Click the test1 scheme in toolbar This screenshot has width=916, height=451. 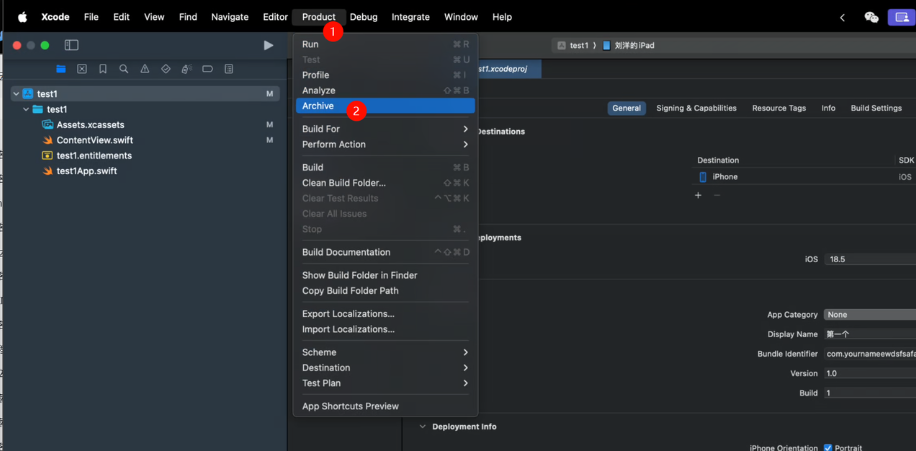573,45
